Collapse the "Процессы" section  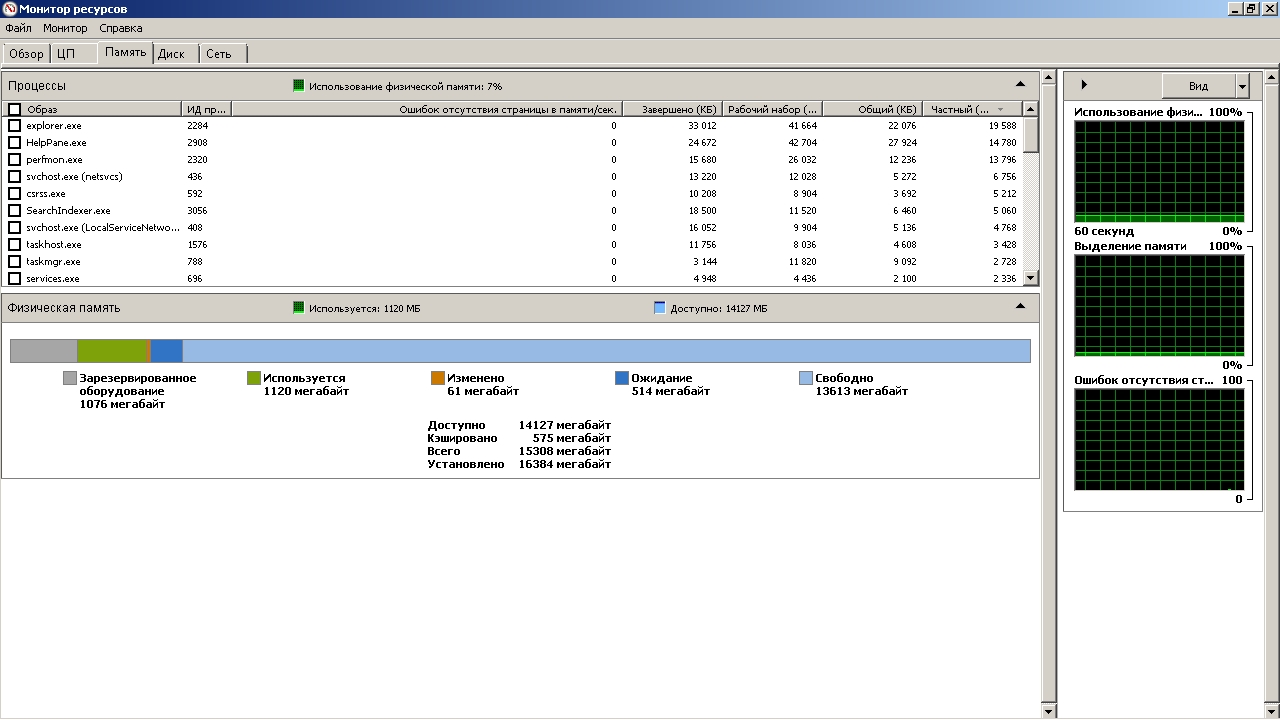(1020, 85)
